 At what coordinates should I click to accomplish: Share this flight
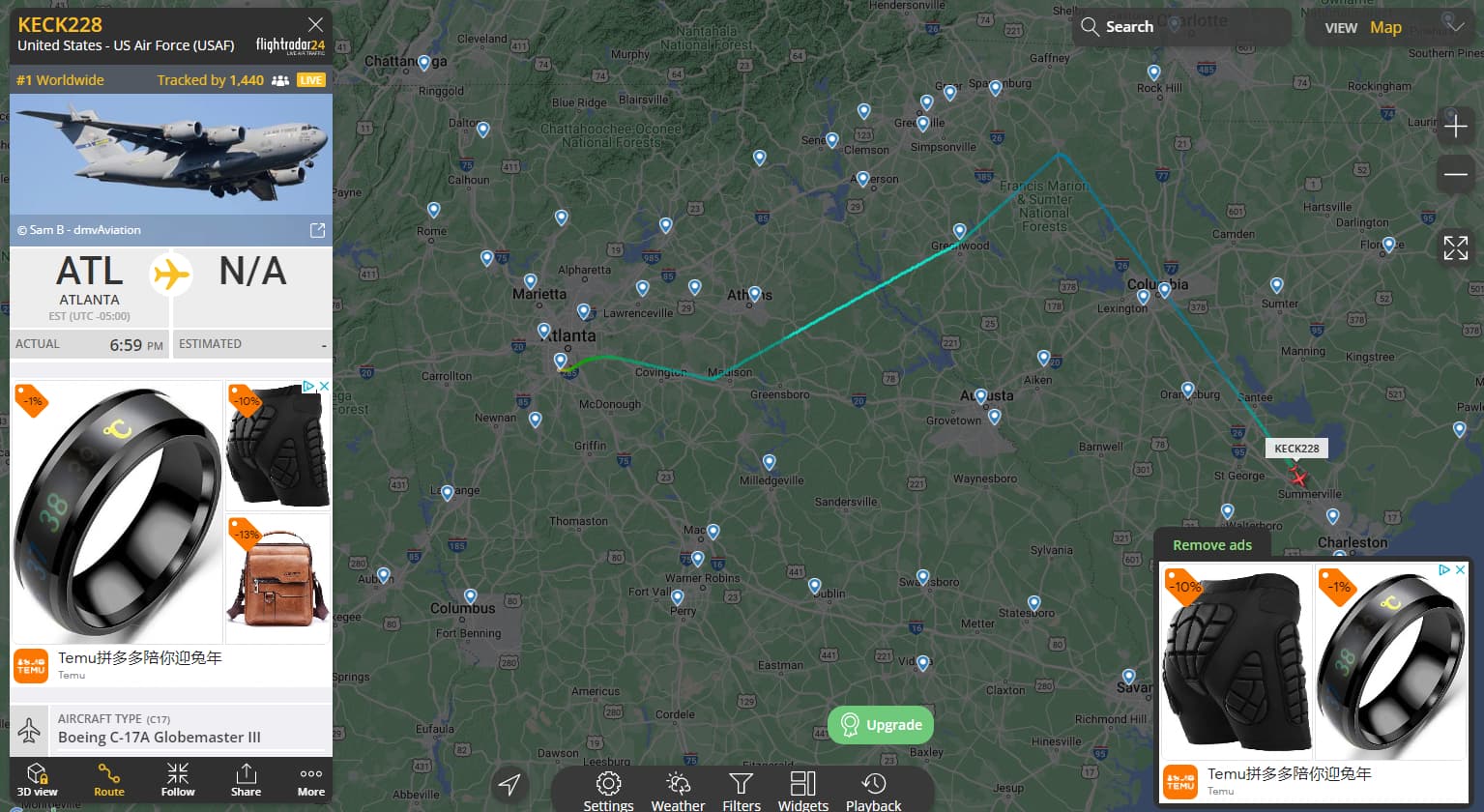point(246,780)
